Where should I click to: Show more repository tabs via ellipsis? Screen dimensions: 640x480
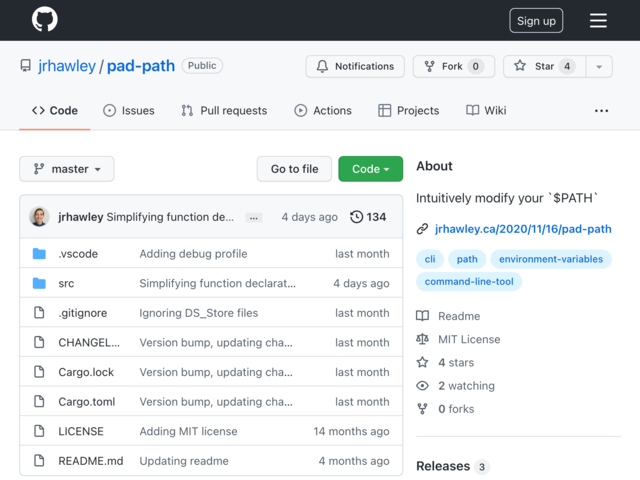pyautogui.click(x=601, y=111)
